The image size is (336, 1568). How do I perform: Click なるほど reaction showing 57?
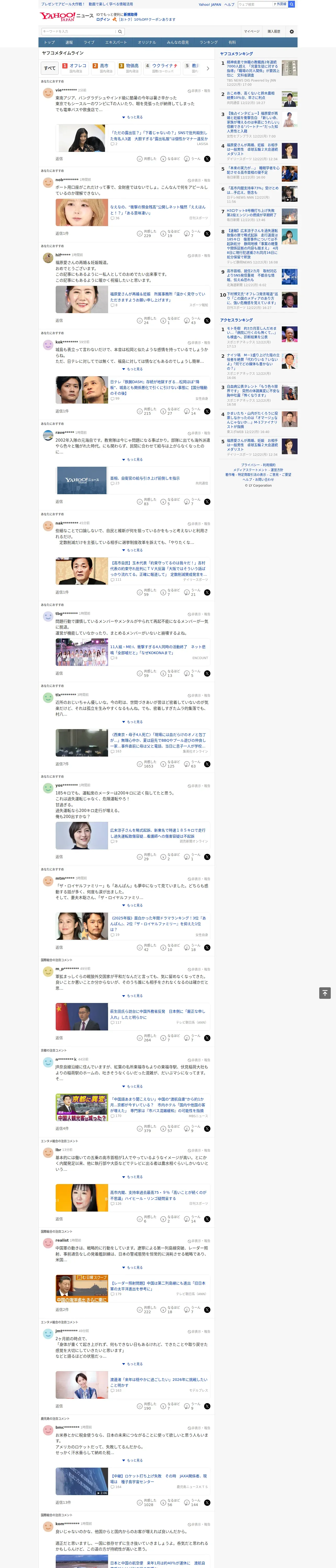171,1128
